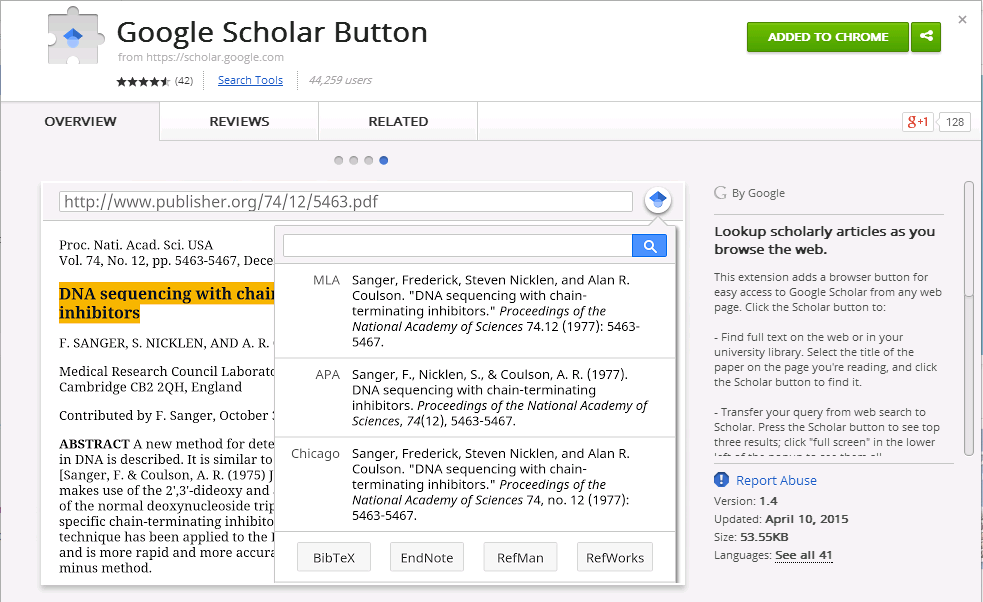Click the By Google author text

[758, 193]
